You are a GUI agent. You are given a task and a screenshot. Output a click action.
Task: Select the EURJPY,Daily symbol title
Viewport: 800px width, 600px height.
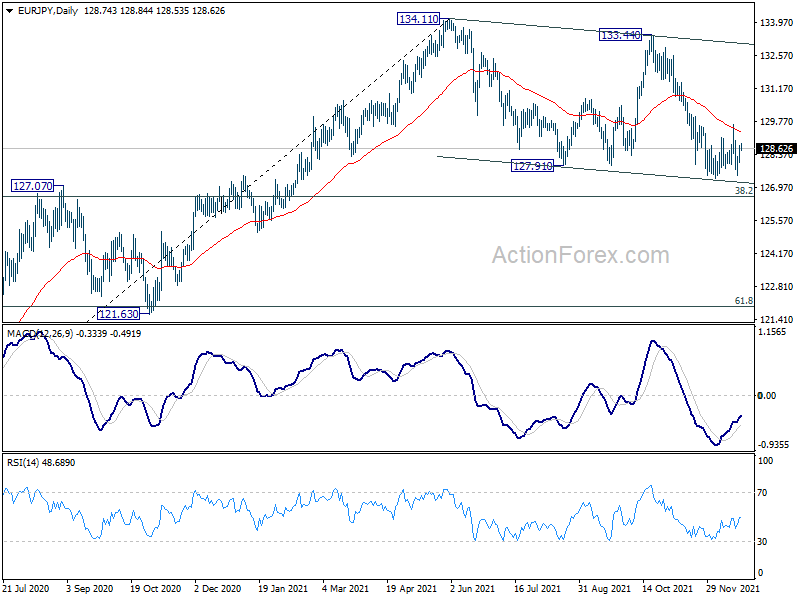(48, 11)
